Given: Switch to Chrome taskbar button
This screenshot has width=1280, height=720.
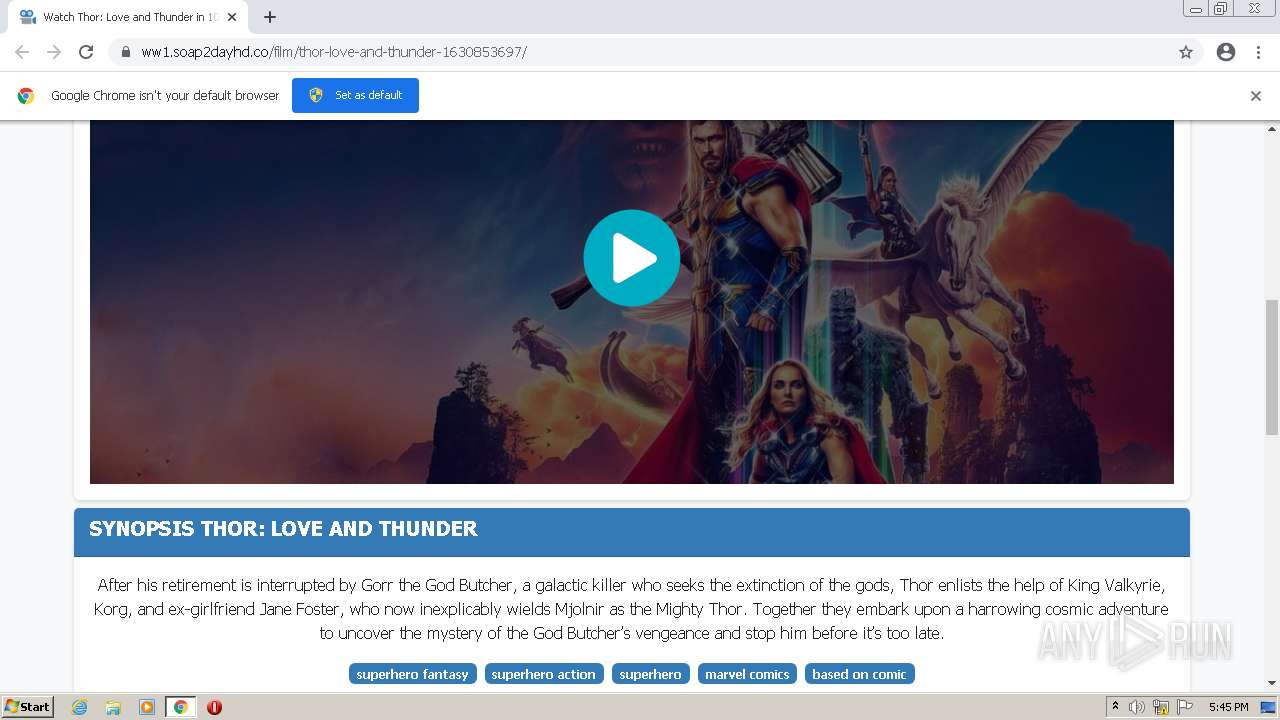Looking at the screenshot, I should [180, 707].
